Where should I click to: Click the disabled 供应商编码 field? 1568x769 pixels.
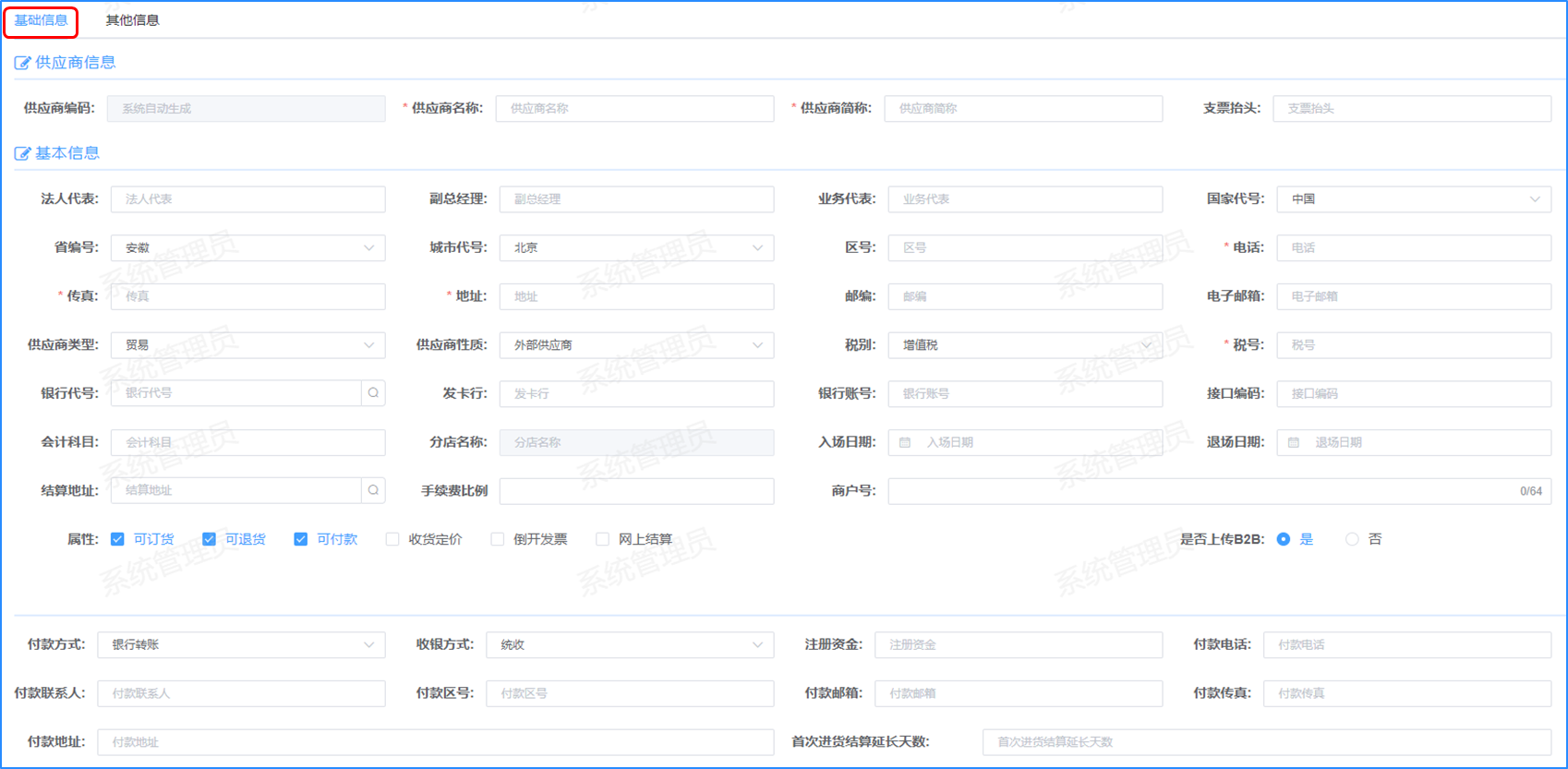[246, 109]
